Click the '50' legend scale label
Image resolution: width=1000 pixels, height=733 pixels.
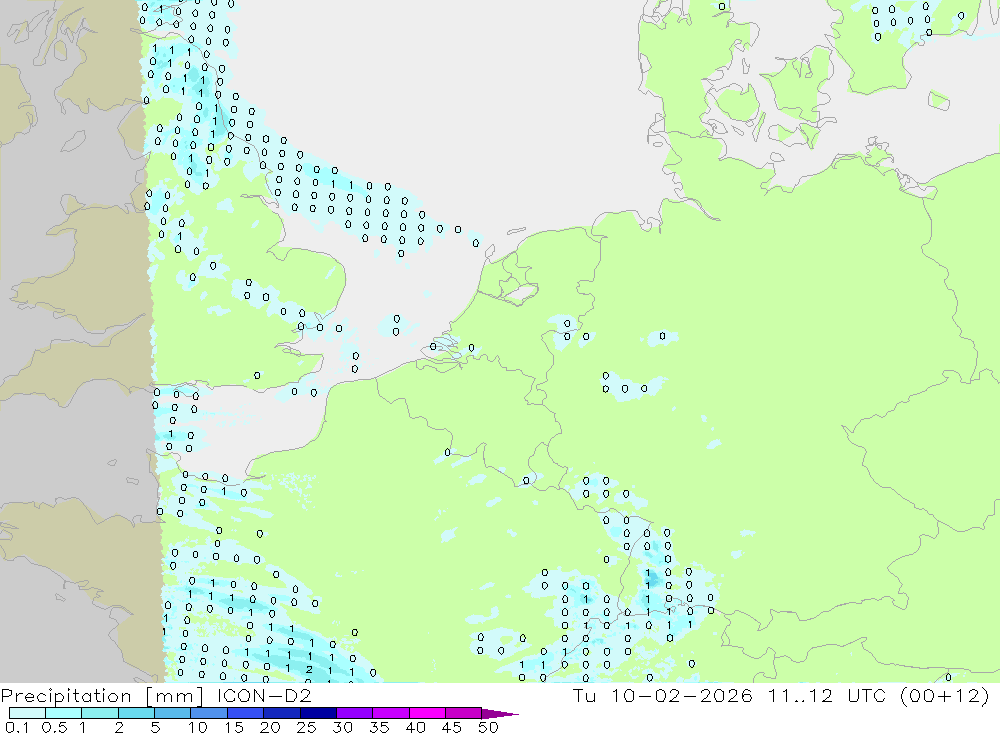point(489,727)
